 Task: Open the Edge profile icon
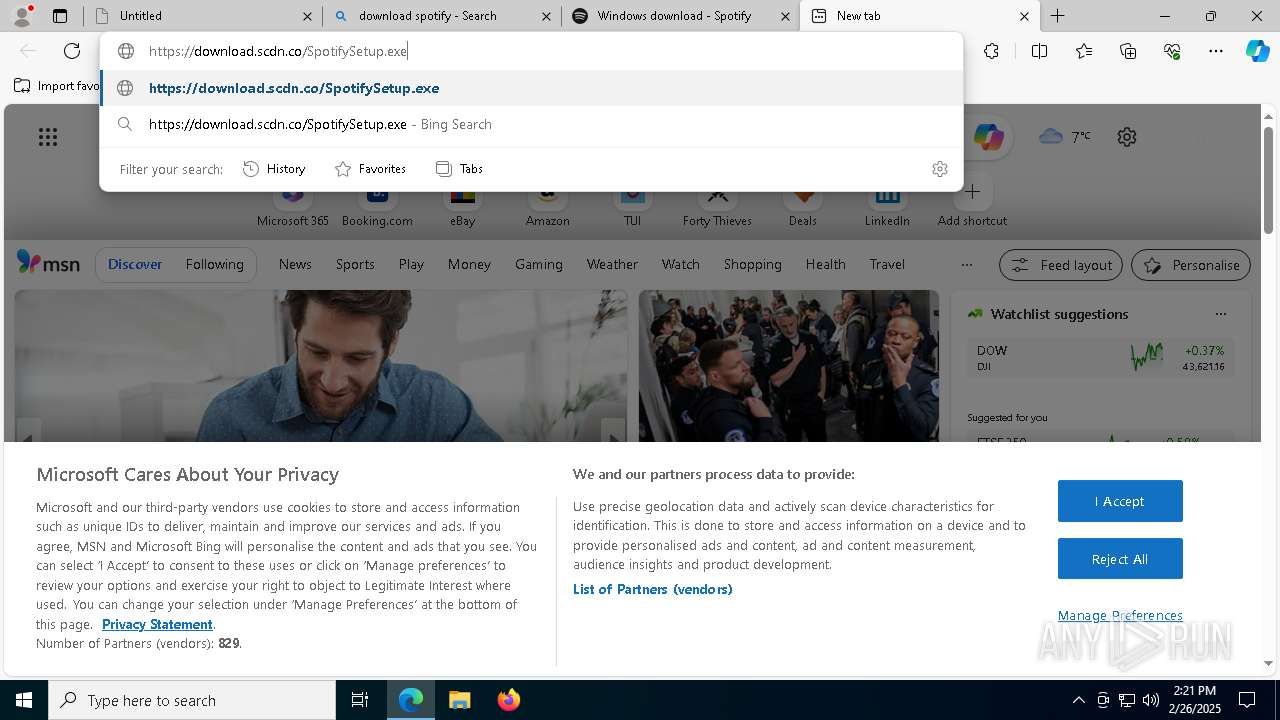[22, 15]
